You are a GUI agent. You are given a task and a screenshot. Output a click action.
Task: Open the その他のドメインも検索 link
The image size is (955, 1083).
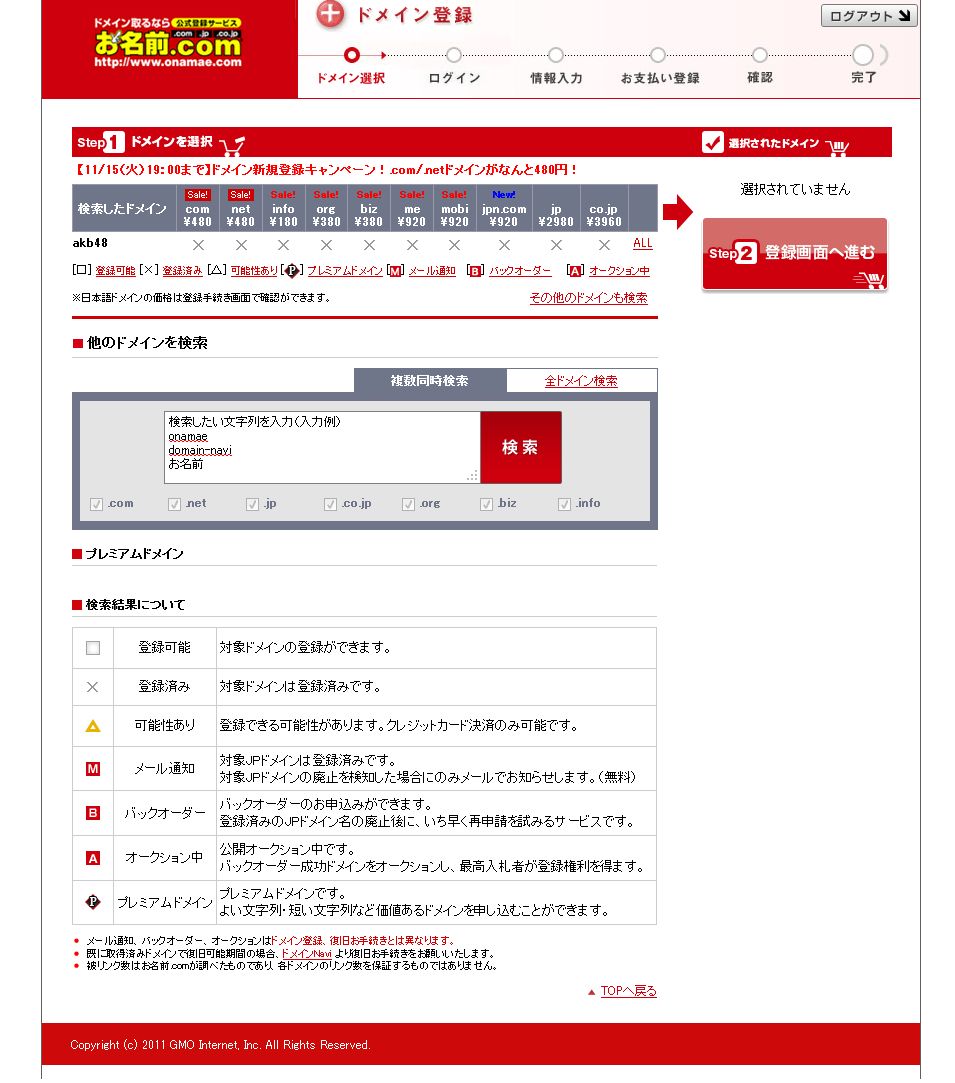588,298
